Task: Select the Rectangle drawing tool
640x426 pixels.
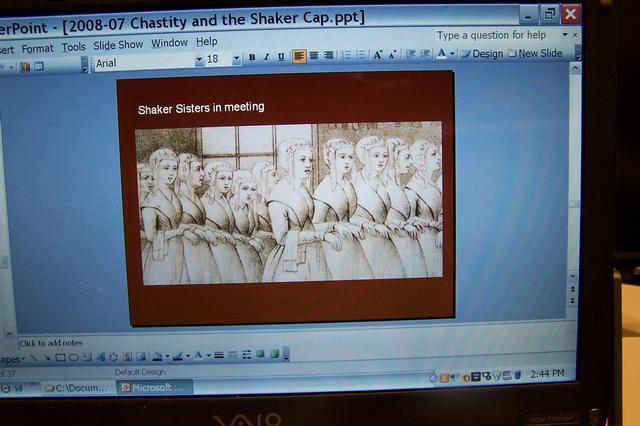Action: (60, 358)
